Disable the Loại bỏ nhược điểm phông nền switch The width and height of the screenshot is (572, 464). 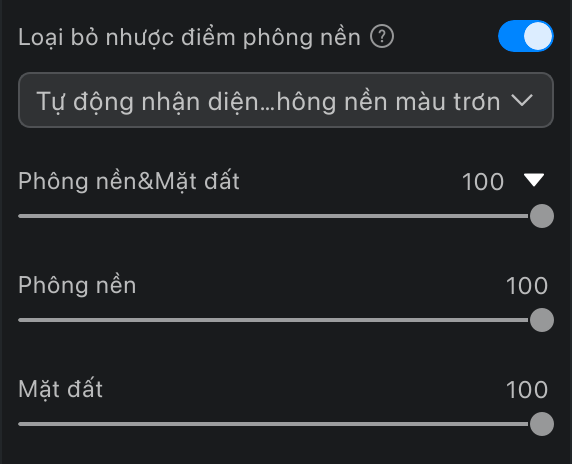(x=526, y=36)
